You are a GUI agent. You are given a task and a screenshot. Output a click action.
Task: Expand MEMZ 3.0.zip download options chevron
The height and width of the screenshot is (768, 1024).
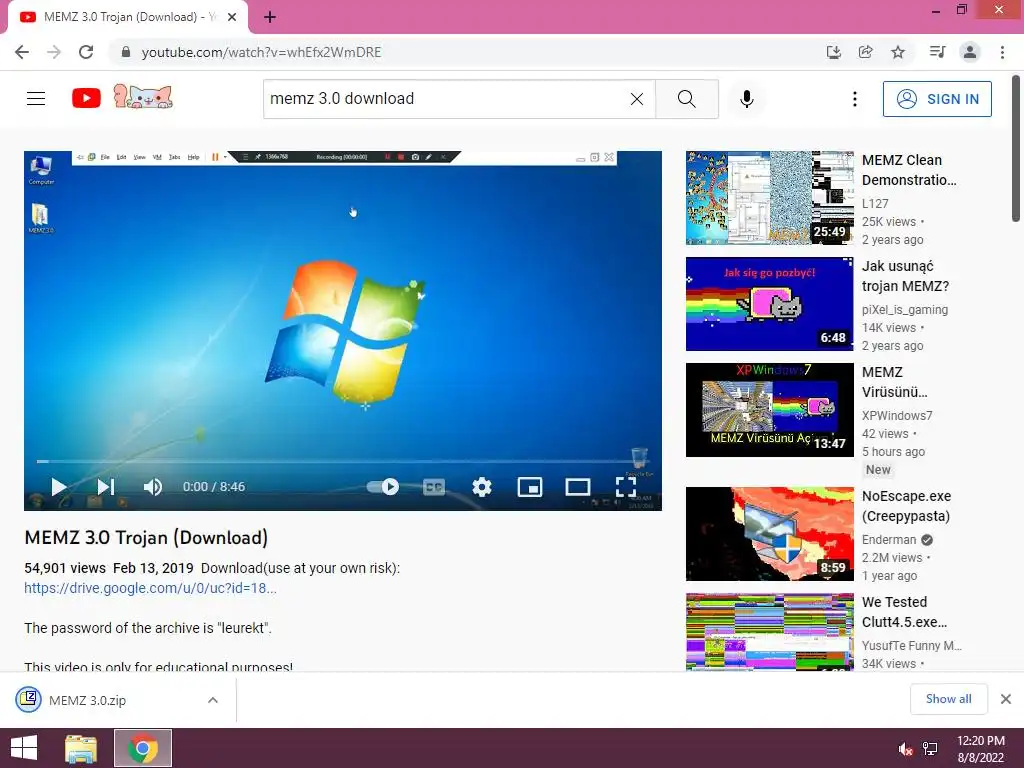[x=213, y=700]
